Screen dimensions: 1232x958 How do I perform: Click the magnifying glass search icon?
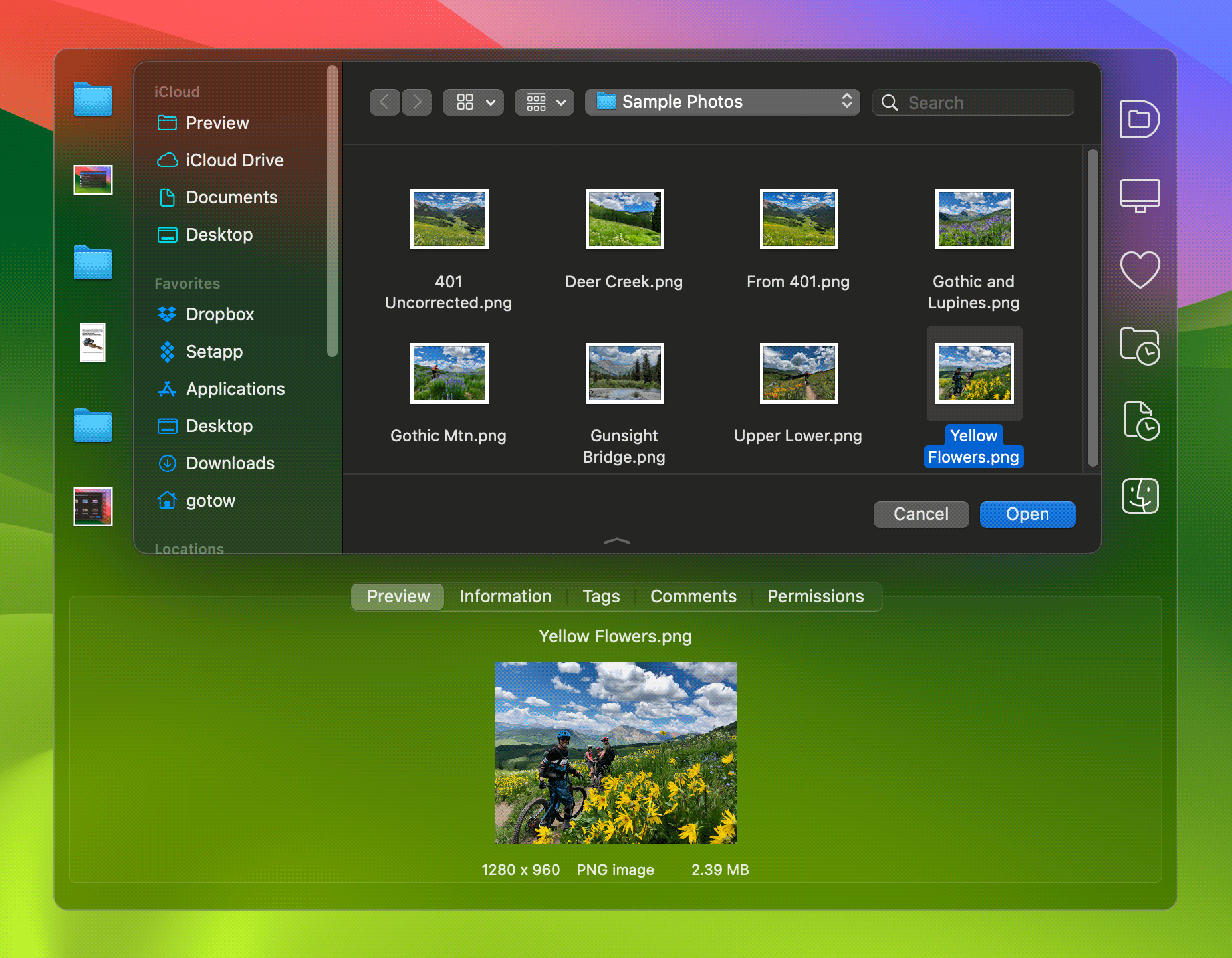(x=890, y=102)
